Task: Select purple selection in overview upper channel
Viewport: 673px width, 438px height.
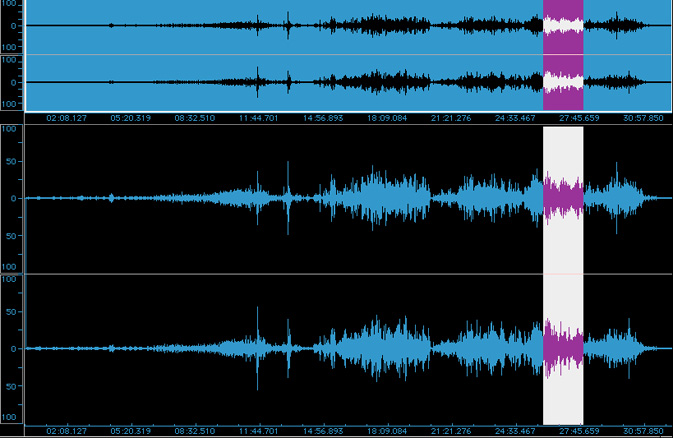Action: click(x=563, y=25)
